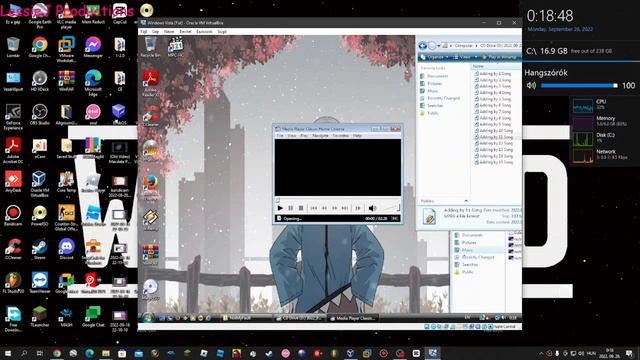Open VirtualBox Gép menu
Image resolution: width=640 pixels, height=360 pixels.
click(156, 31)
